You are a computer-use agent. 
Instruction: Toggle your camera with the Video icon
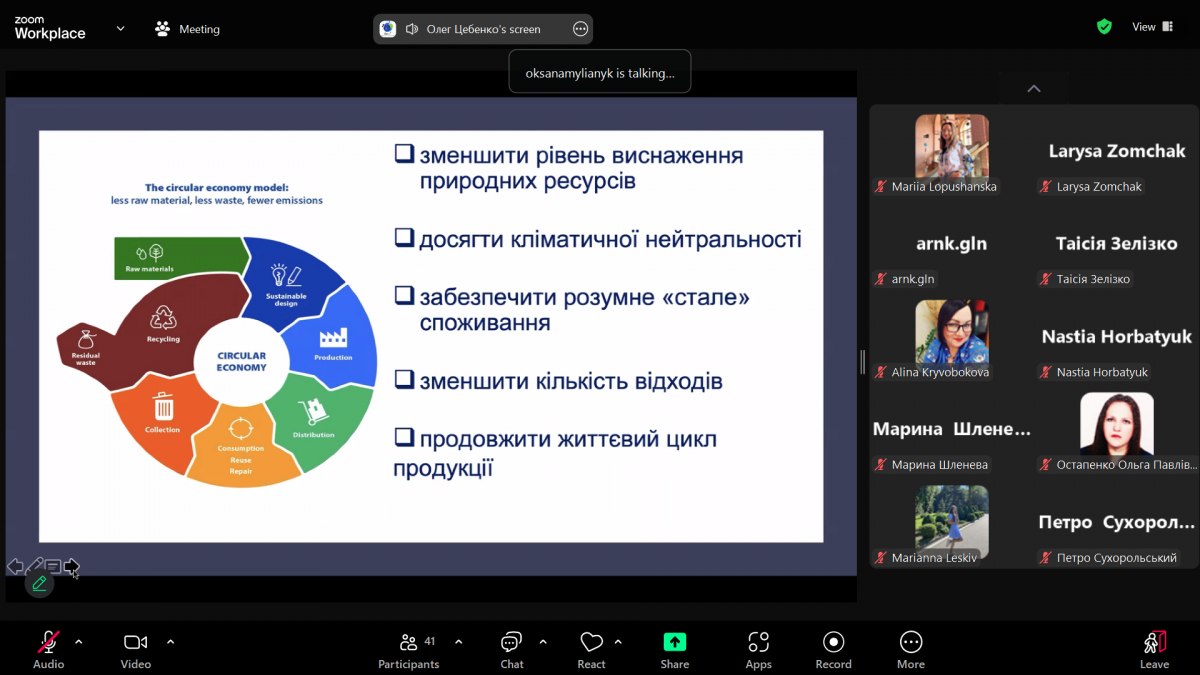tap(135, 641)
